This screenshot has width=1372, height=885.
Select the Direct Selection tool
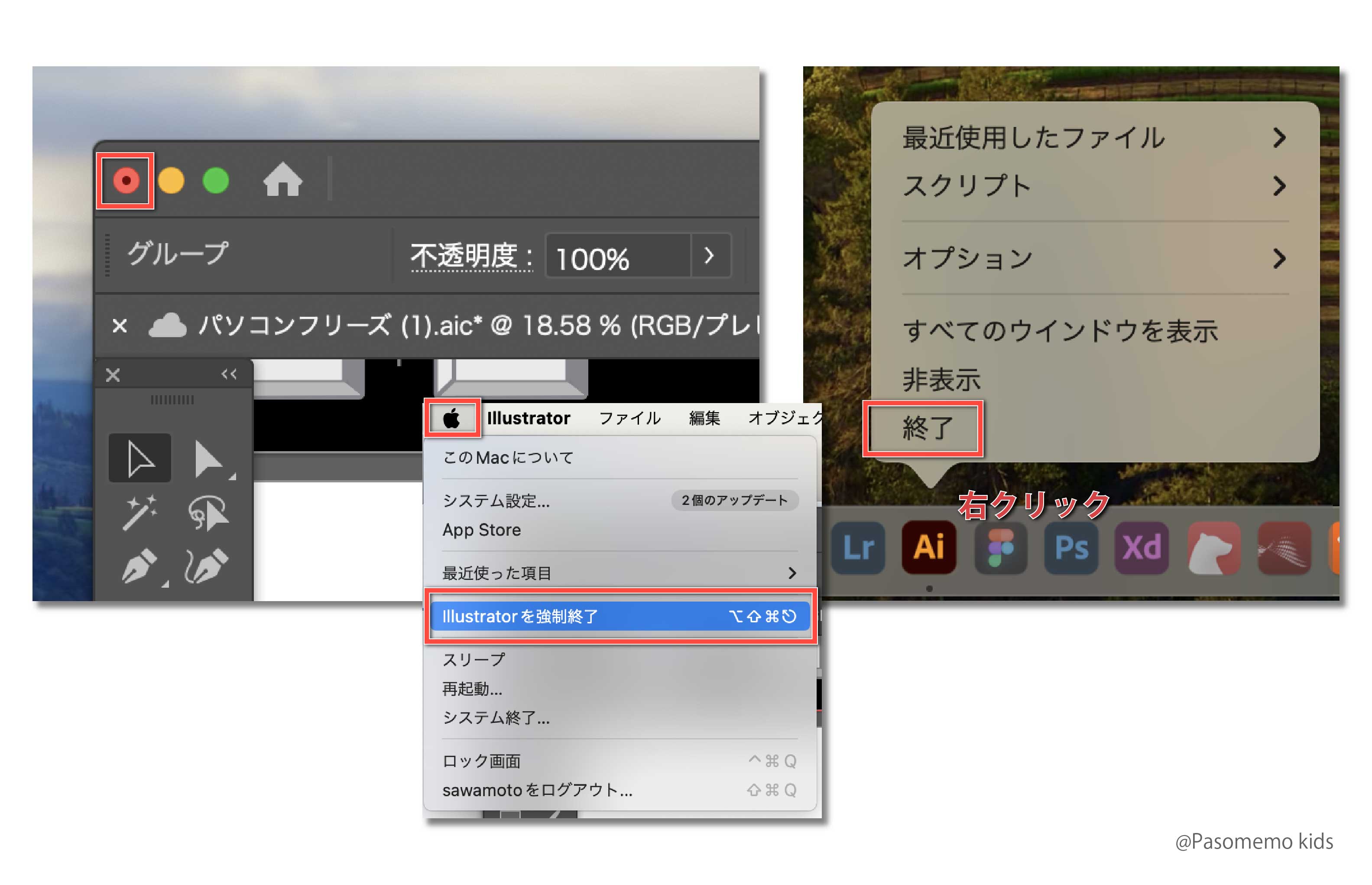coord(209,459)
